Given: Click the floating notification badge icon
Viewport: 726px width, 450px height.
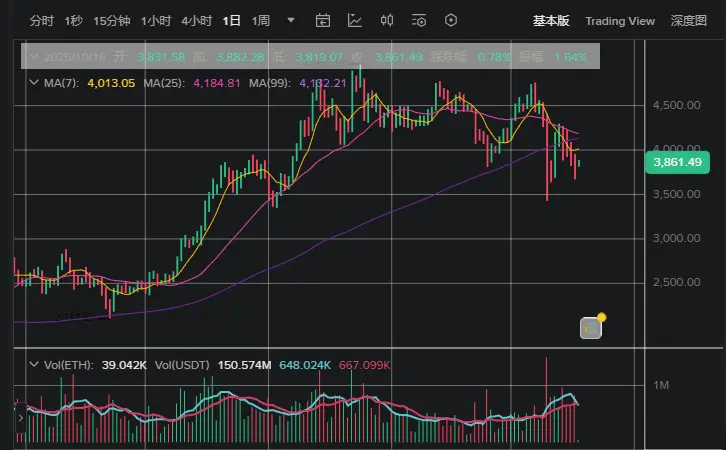Looking at the screenshot, I should point(591,327).
